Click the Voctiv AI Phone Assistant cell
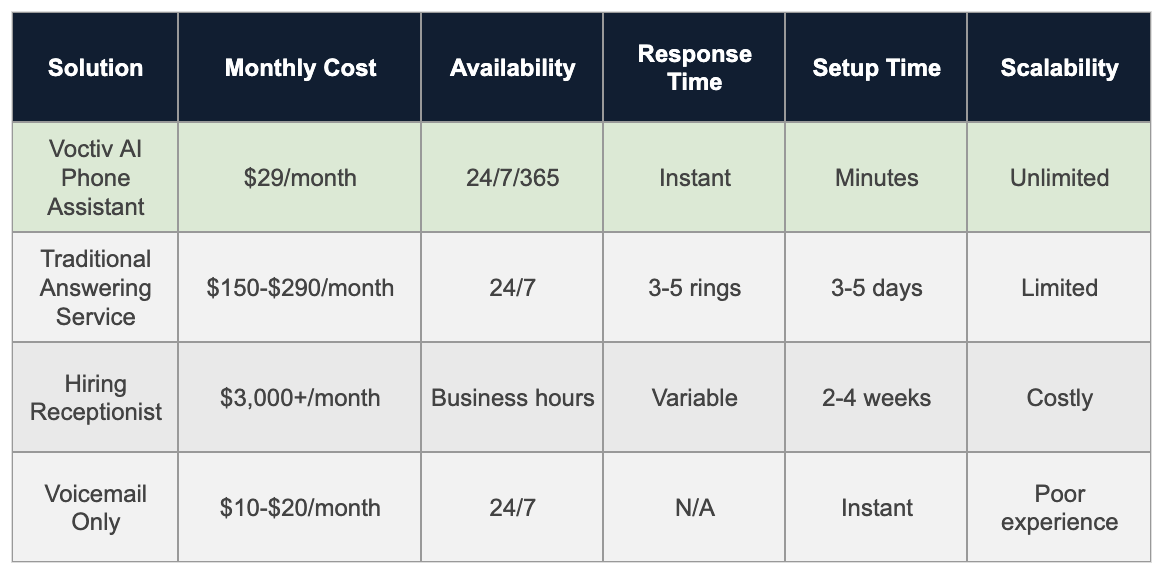This screenshot has width=1166, height=578. point(96,178)
